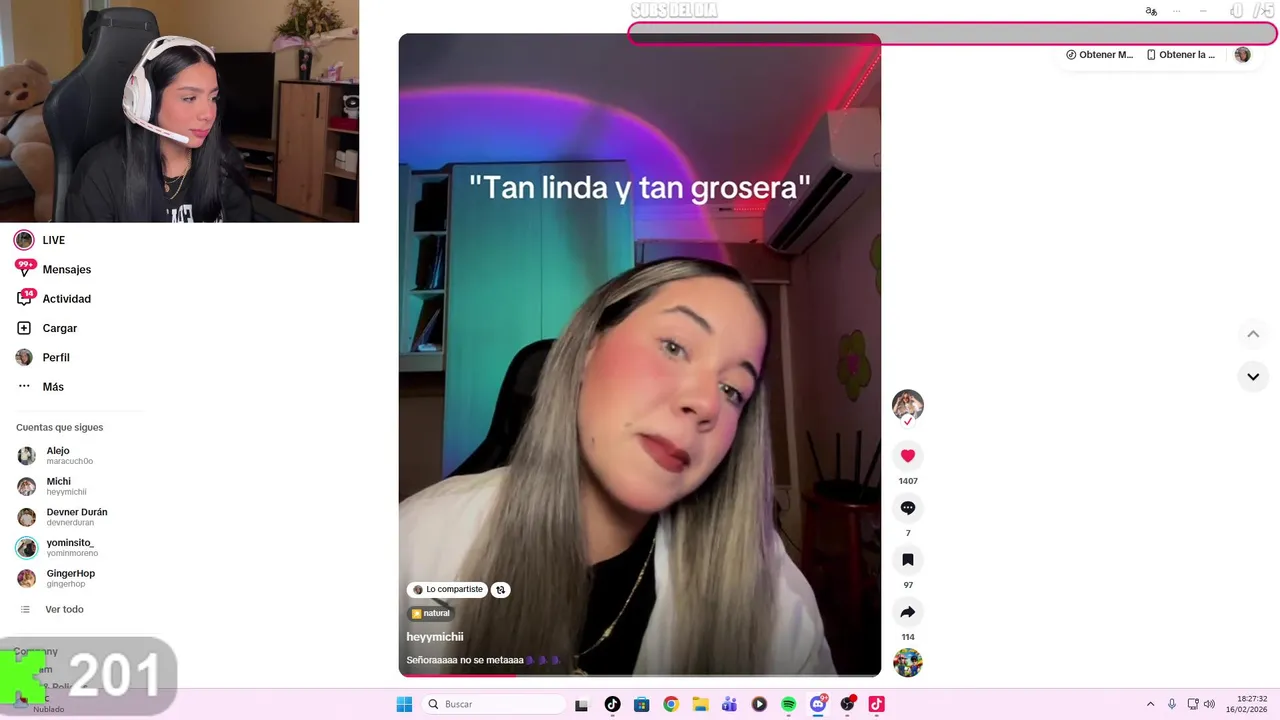Go to next video with down chevron

[x=1253, y=377]
